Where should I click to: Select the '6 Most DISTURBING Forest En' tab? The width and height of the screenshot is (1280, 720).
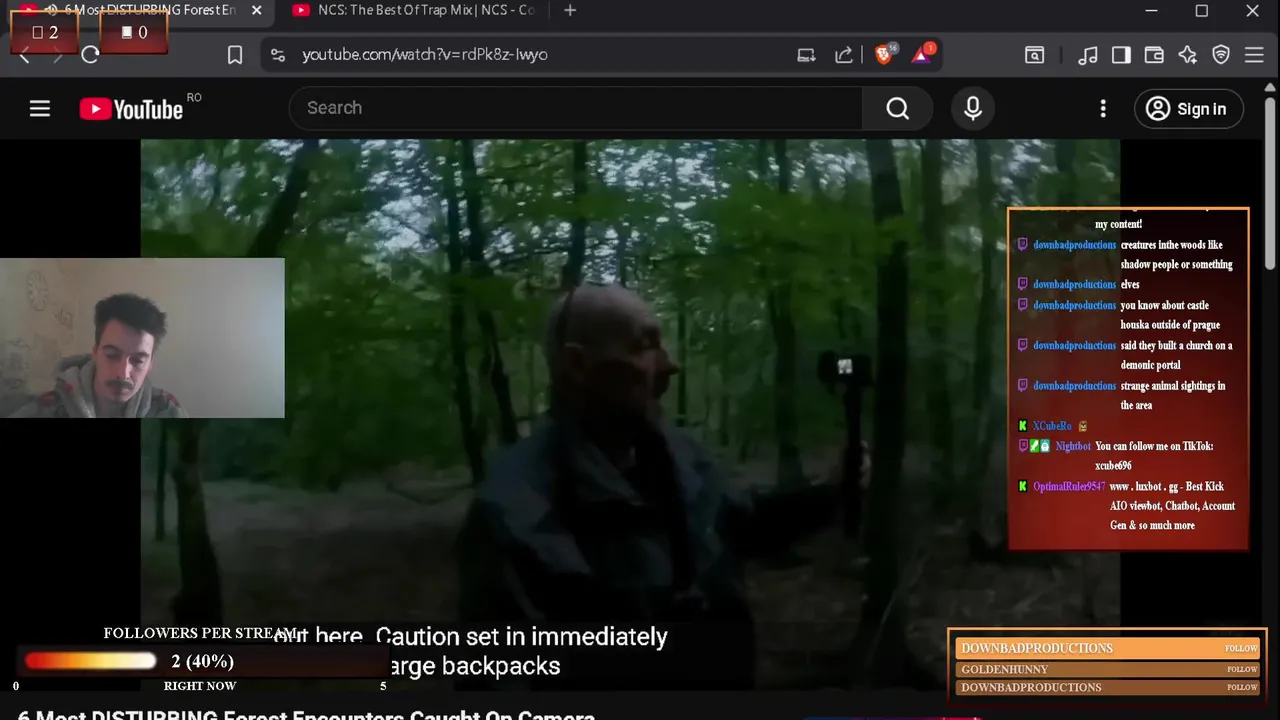150,10
